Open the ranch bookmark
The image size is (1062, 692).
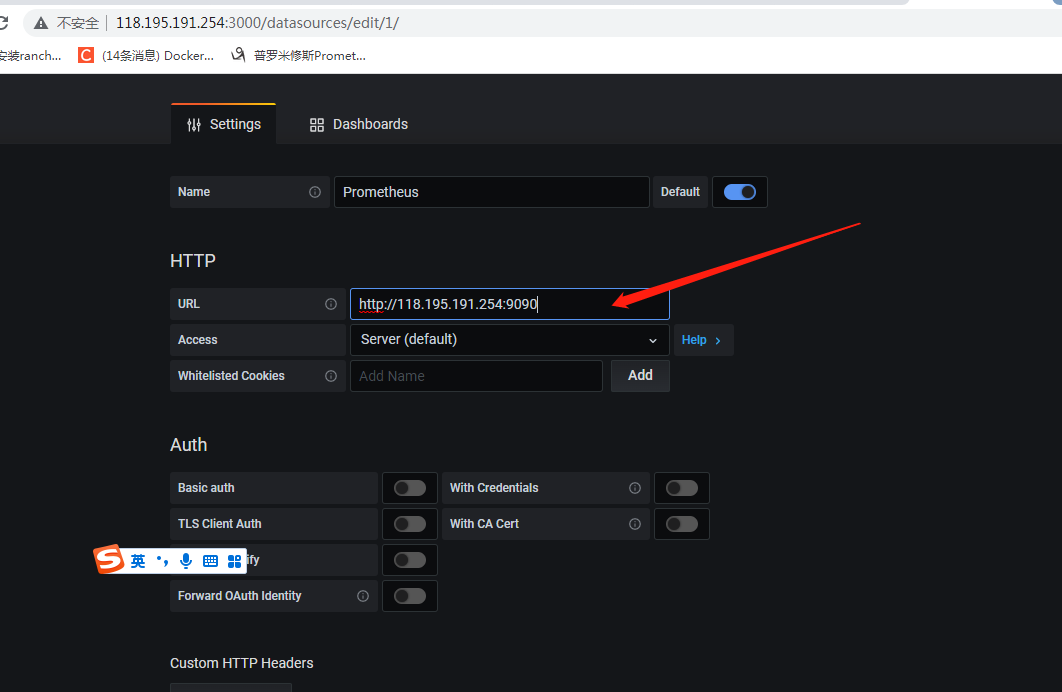(30, 56)
